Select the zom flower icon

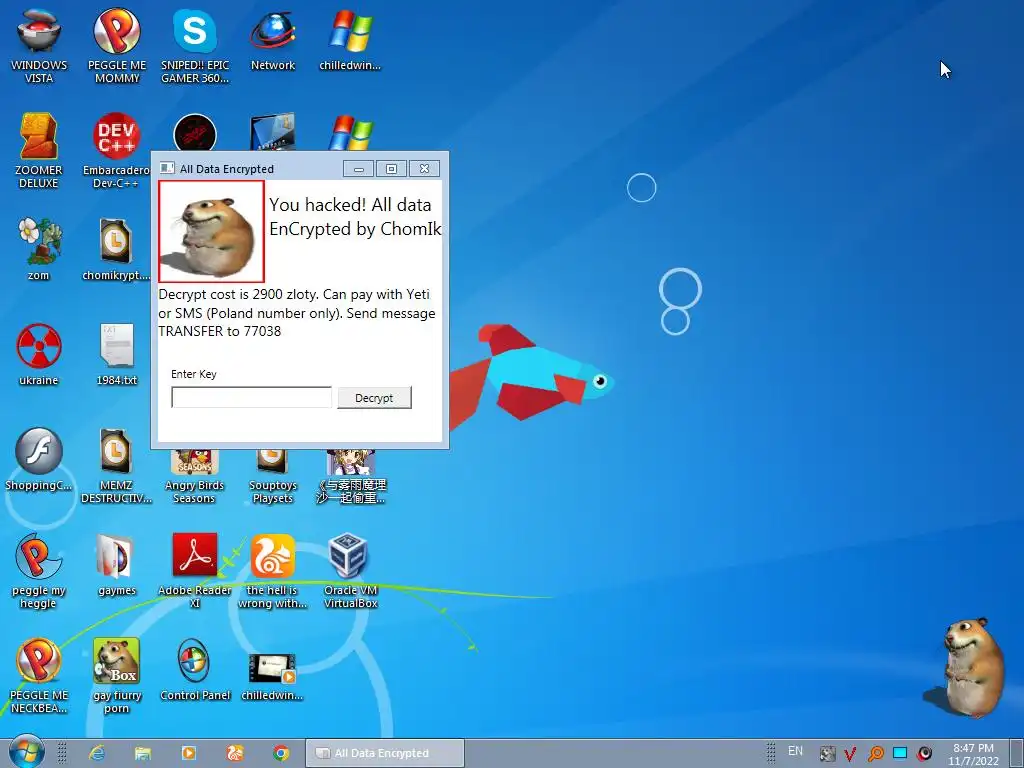pos(39,249)
